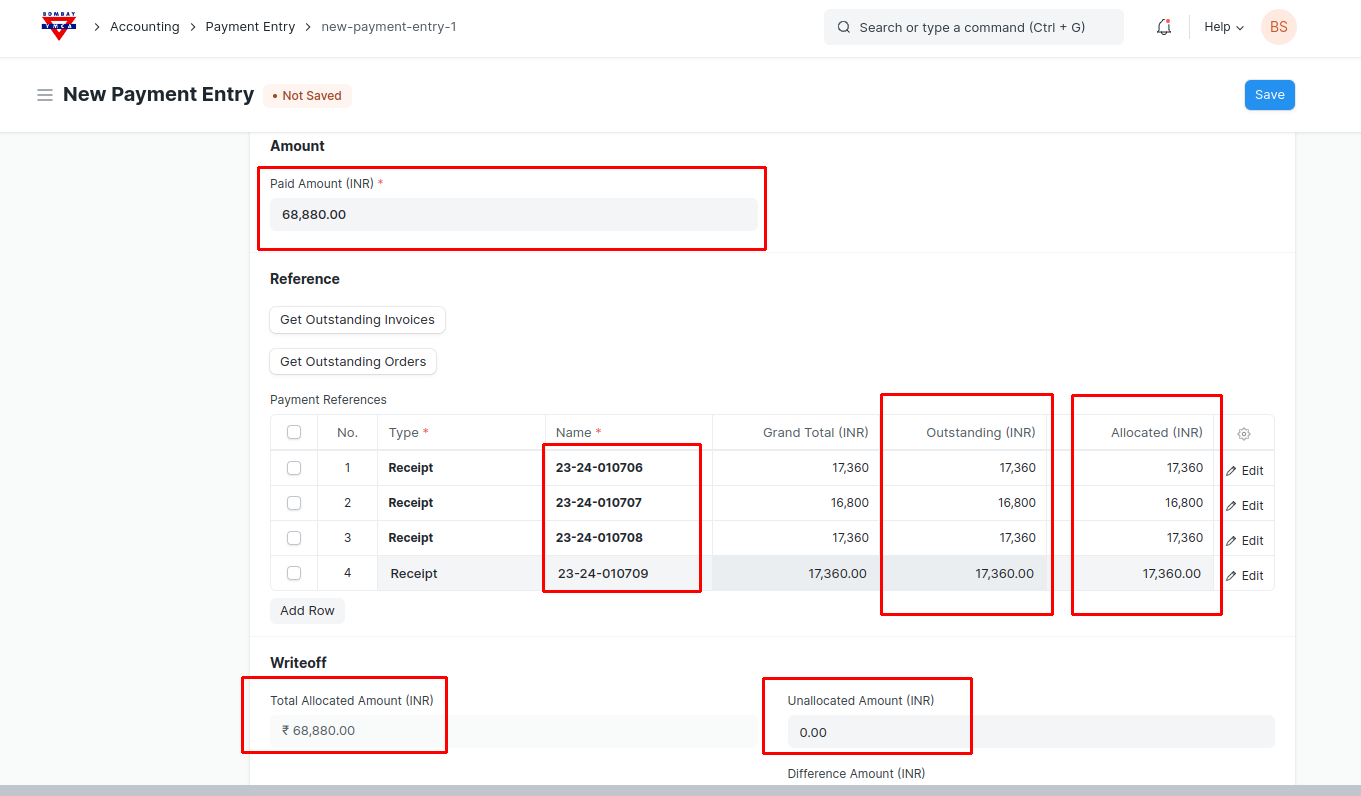Click Get Outstanding Invoices button
Image resolution: width=1361 pixels, height=796 pixels.
357,320
